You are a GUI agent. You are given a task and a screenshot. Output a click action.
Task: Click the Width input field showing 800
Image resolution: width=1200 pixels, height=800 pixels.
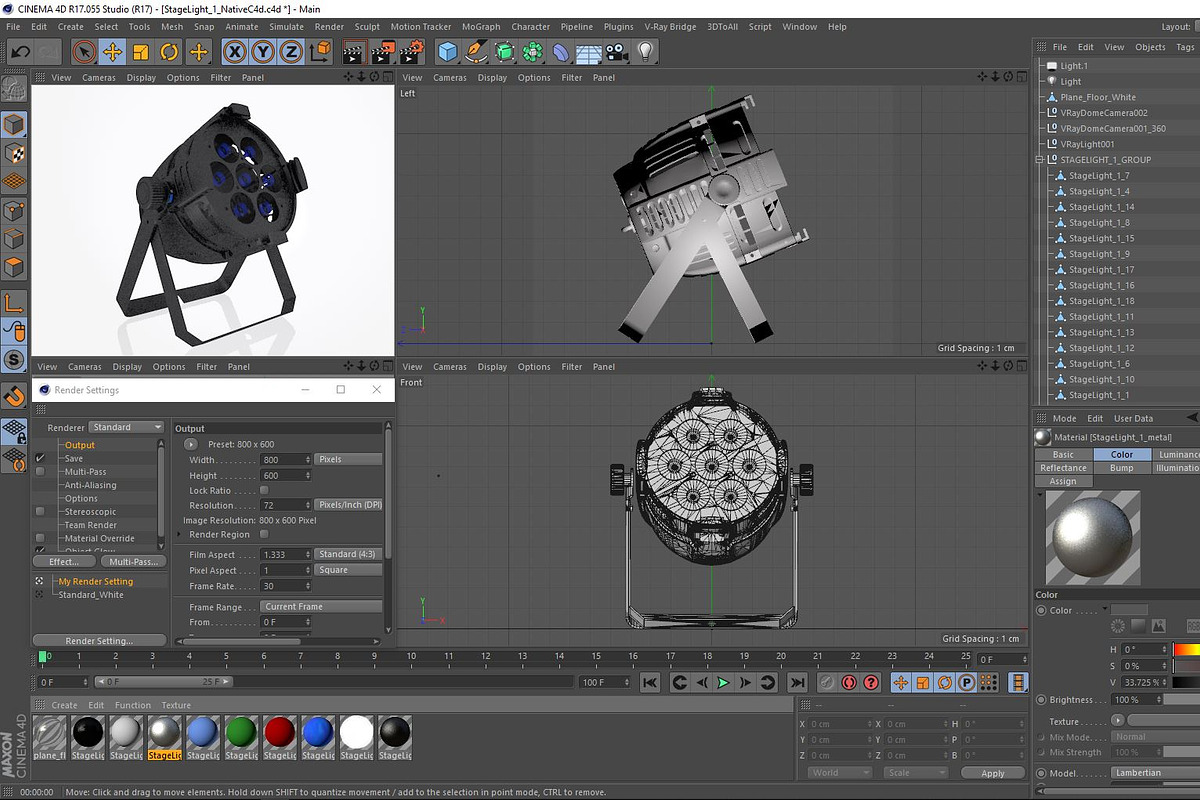point(286,459)
